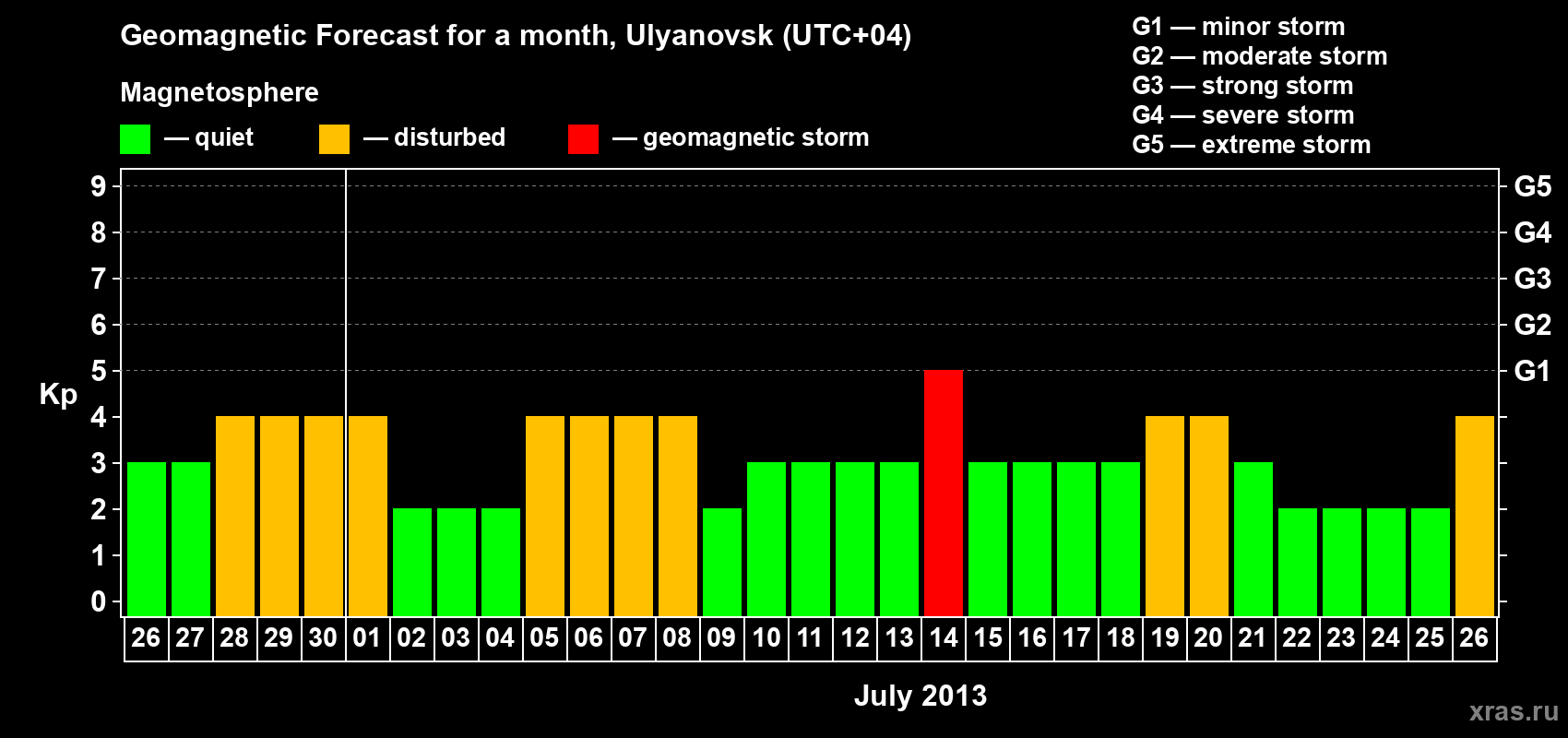Click the green bar above date 15
This screenshot has width=1568, height=738.
click(988, 539)
